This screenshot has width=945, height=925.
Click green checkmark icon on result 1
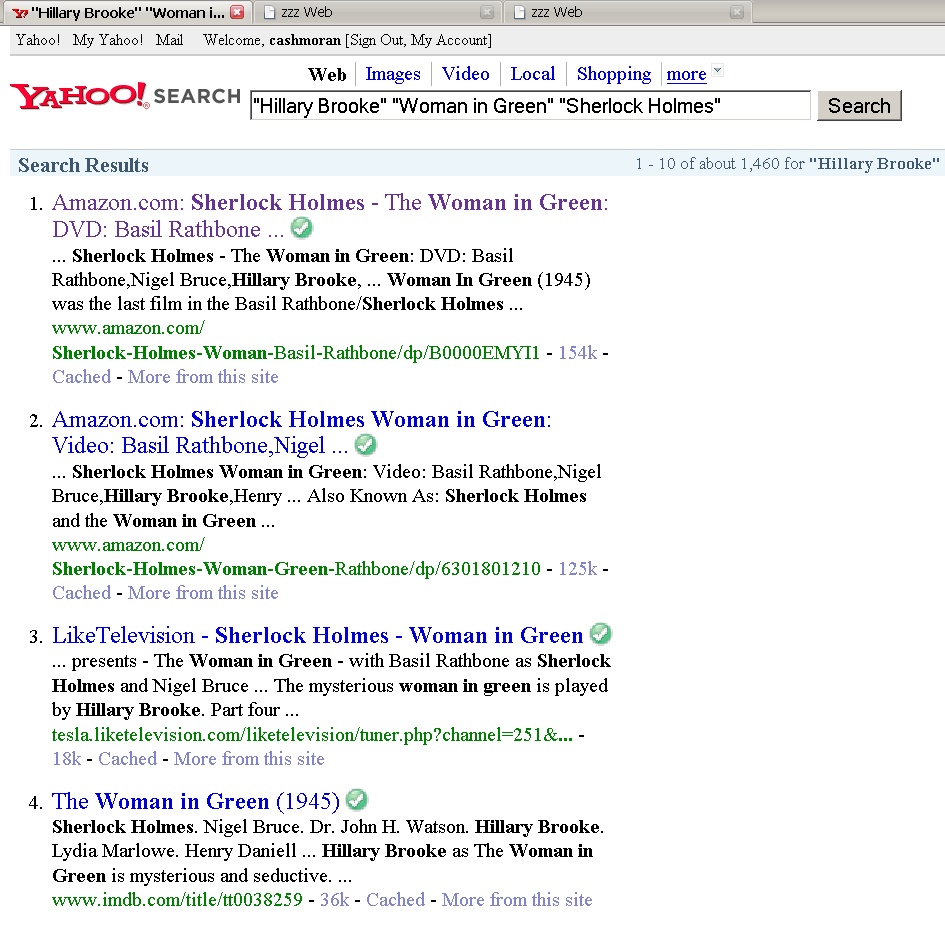point(301,228)
